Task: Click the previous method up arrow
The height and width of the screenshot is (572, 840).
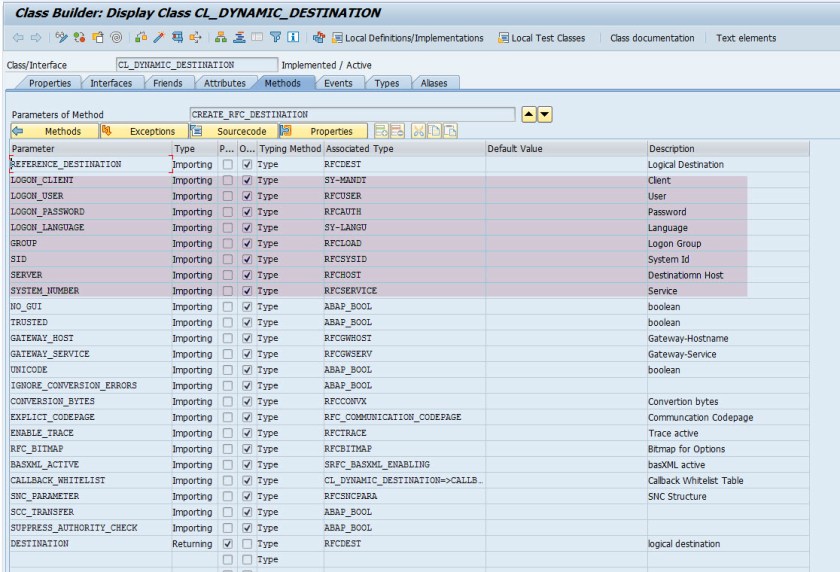Action: 529,114
